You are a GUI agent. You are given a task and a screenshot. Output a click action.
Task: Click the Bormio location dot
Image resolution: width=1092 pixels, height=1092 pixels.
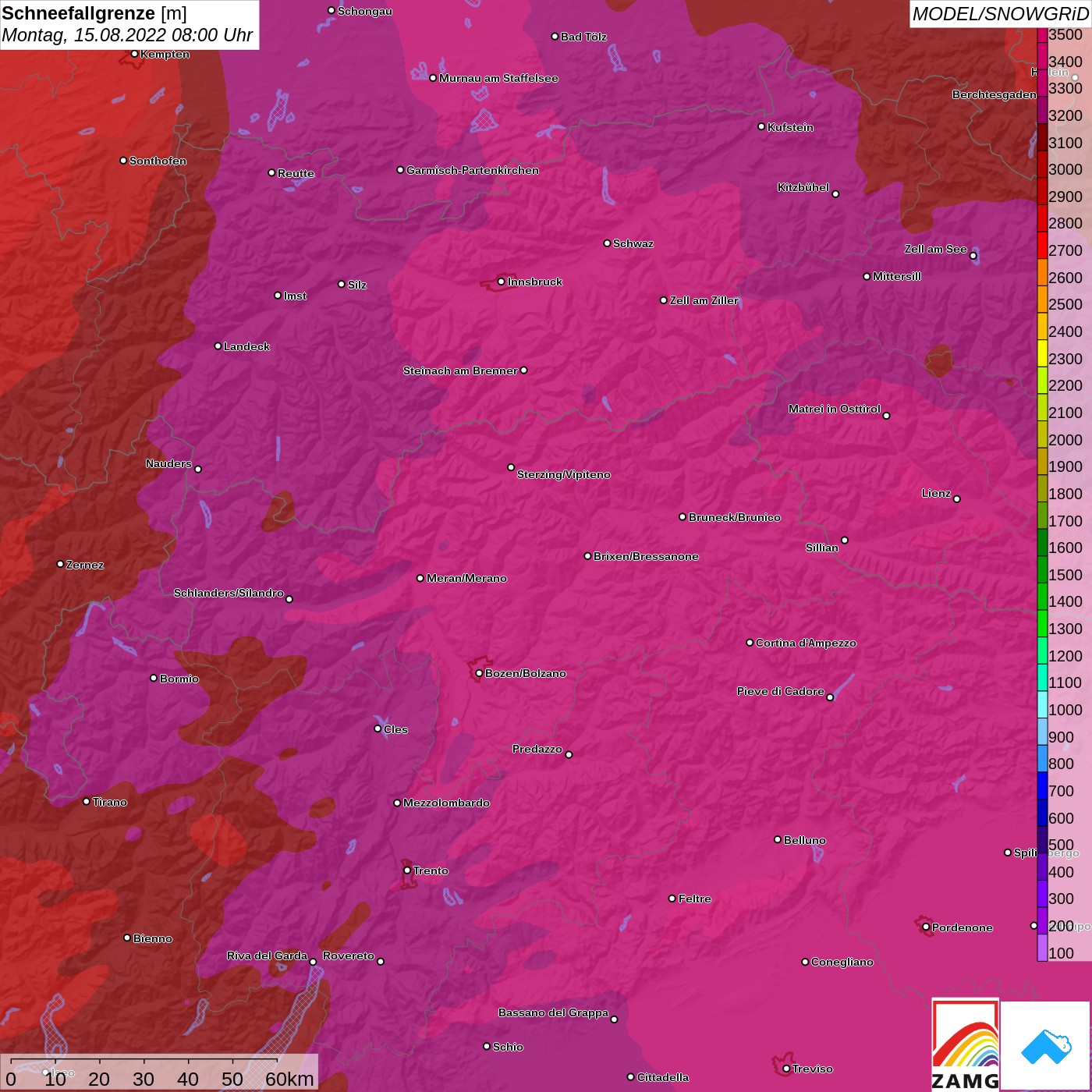(x=154, y=678)
